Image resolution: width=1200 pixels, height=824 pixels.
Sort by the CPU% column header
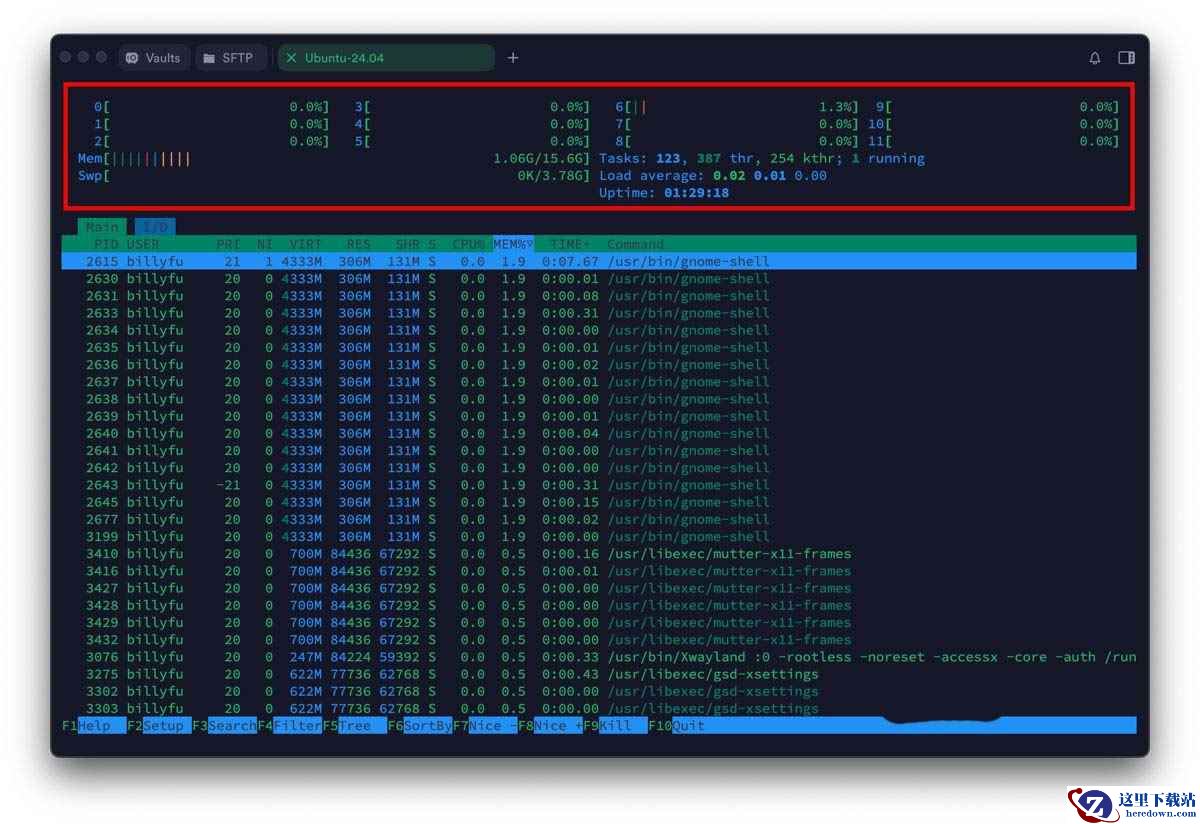click(x=468, y=244)
